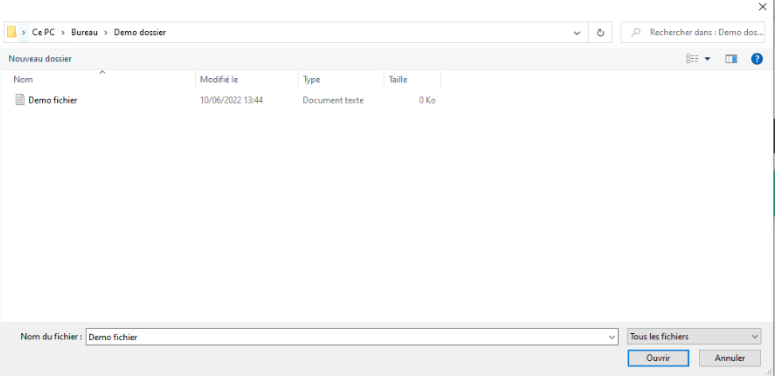Image resolution: width=775 pixels, height=380 pixels.
Task: Click the Bureau breadcrumb
Action: [x=85, y=33]
